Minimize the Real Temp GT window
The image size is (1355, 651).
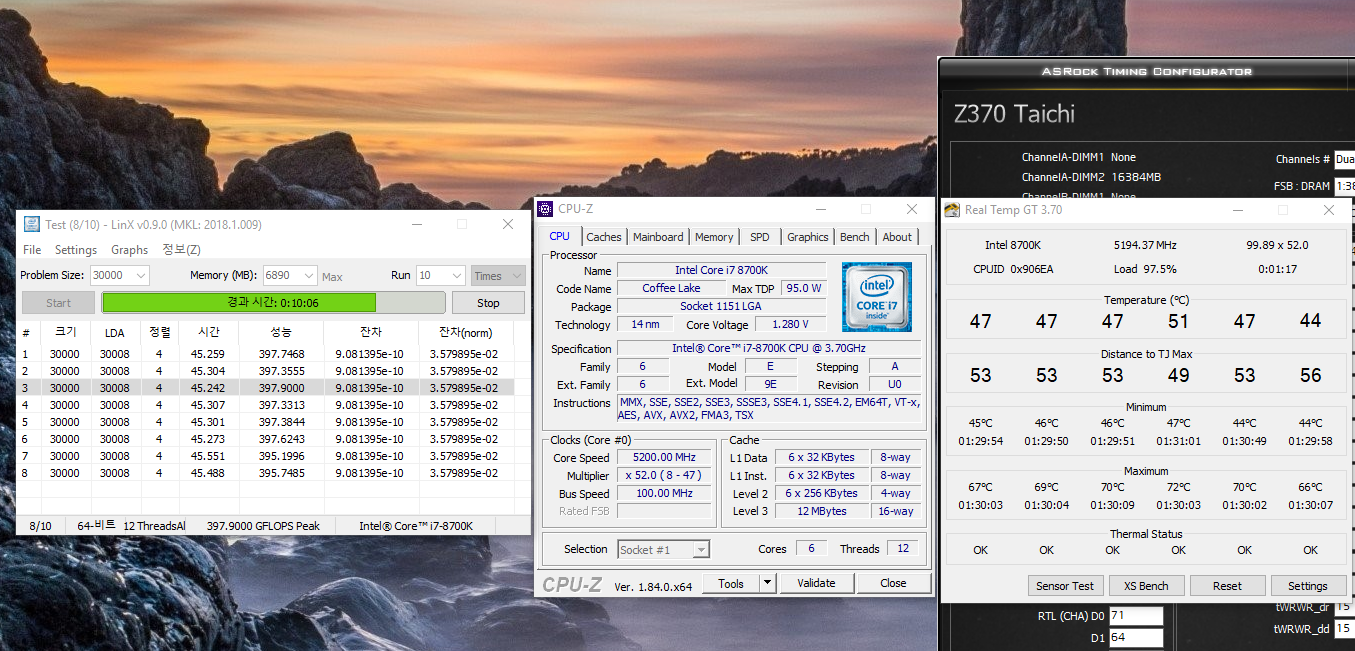[x=1238, y=210]
